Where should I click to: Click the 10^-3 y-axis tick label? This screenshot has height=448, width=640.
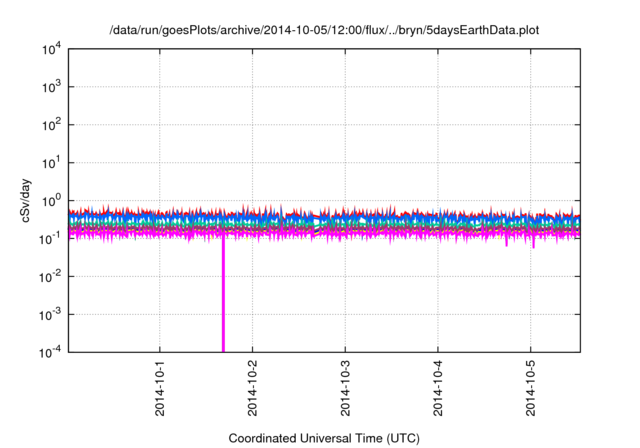51,315
